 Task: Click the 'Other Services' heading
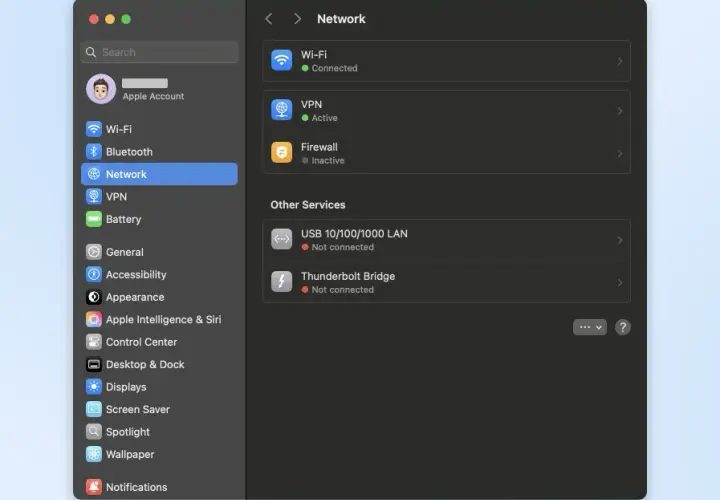pyautogui.click(x=308, y=205)
